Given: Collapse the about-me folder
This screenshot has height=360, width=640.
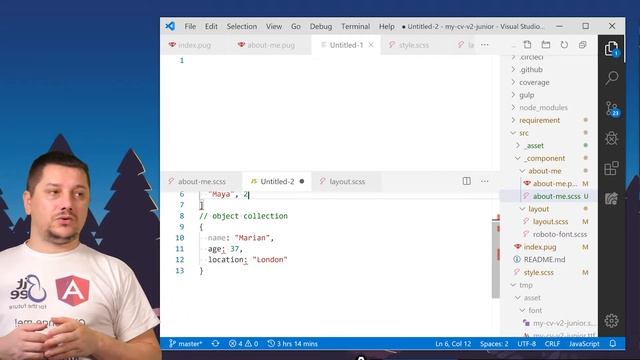Looking at the screenshot, I should 545,171.
